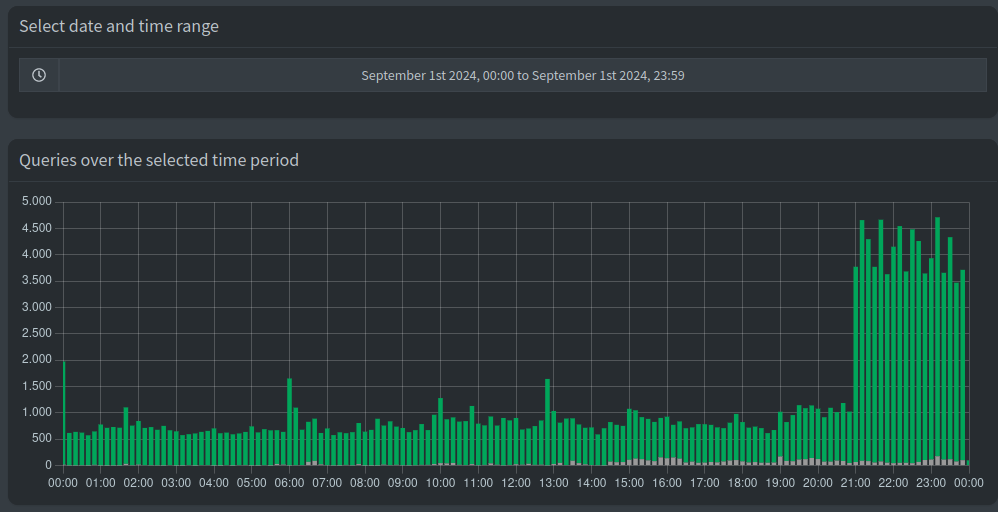This screenshot has height=512, width=998.
Task: Click the 23:00 x-axis label
Action: click(x=931, y=483)
